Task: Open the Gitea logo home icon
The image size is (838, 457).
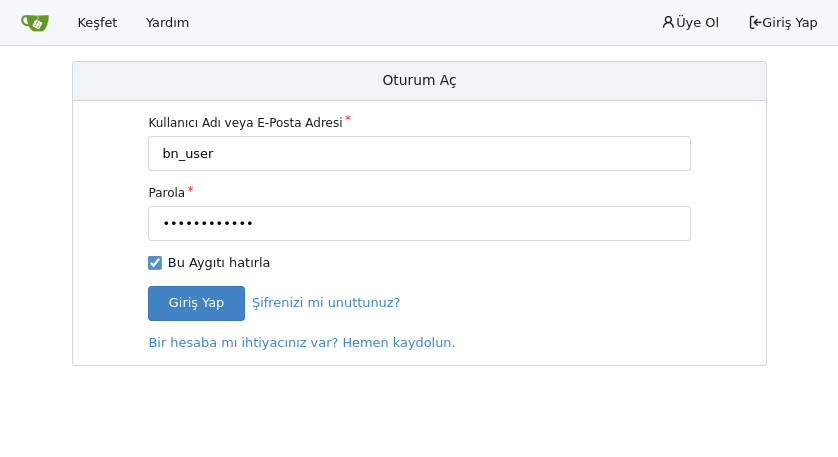Action: click(35, 22)
